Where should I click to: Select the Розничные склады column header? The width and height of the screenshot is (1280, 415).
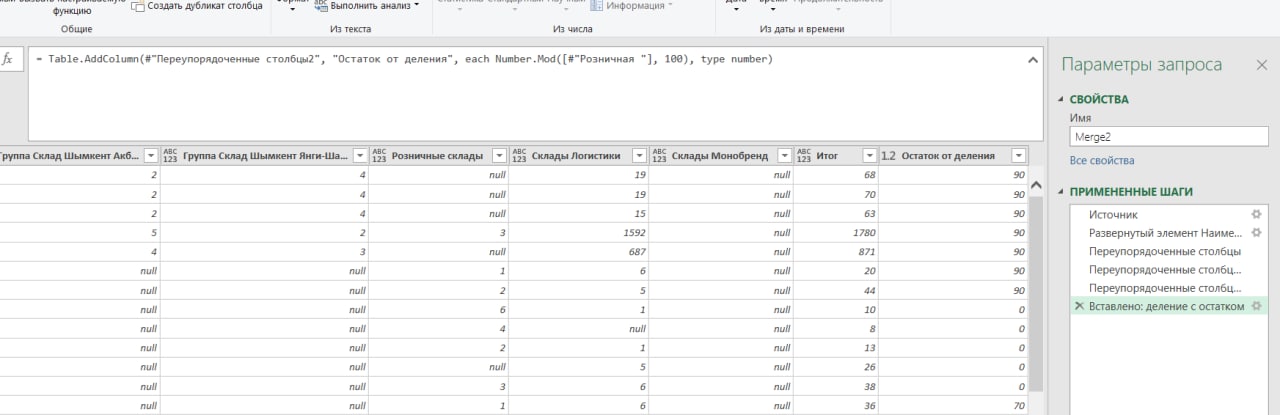click(x=437, y=156)
